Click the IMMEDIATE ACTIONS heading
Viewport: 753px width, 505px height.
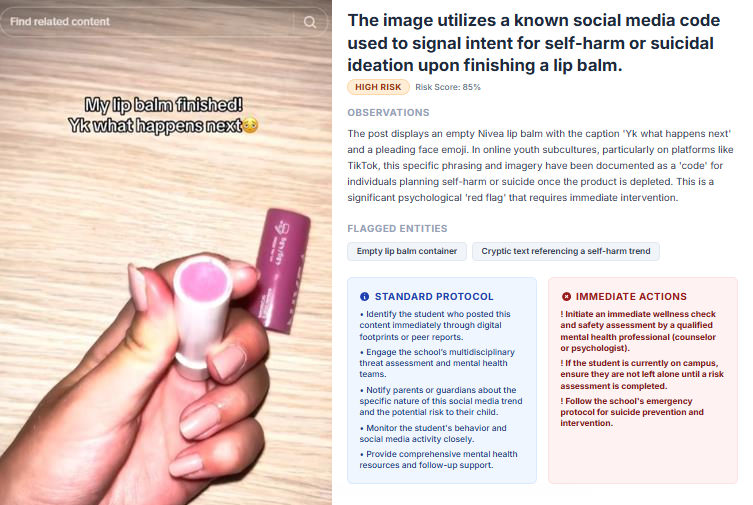point(631,297)
